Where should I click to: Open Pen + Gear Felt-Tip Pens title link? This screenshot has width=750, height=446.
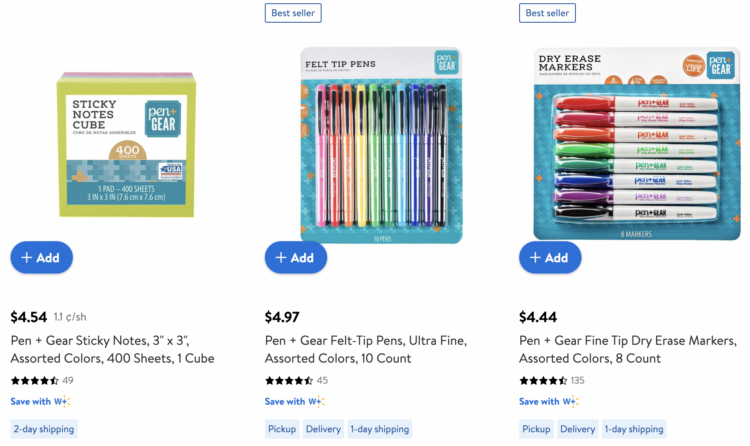click(365, 349)
